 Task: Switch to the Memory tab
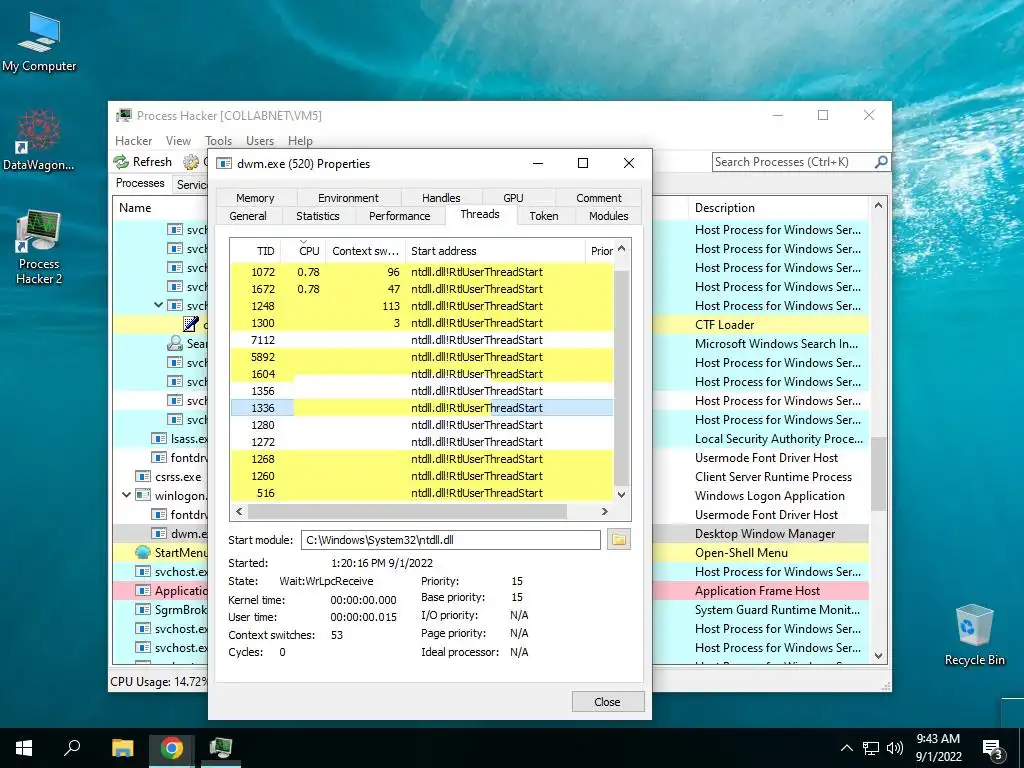[x=255, y=198]
